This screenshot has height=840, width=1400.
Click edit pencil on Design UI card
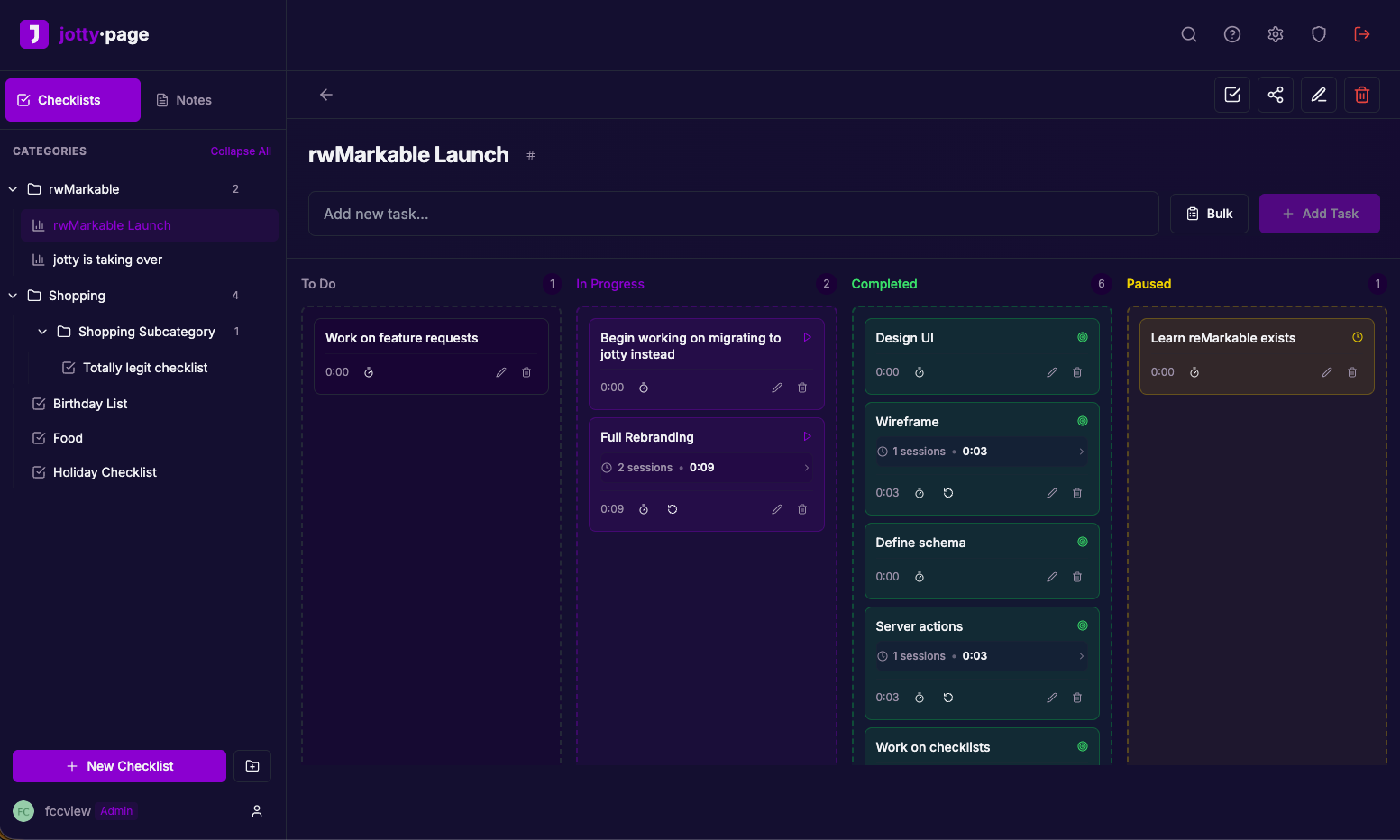coord(1052,372)
